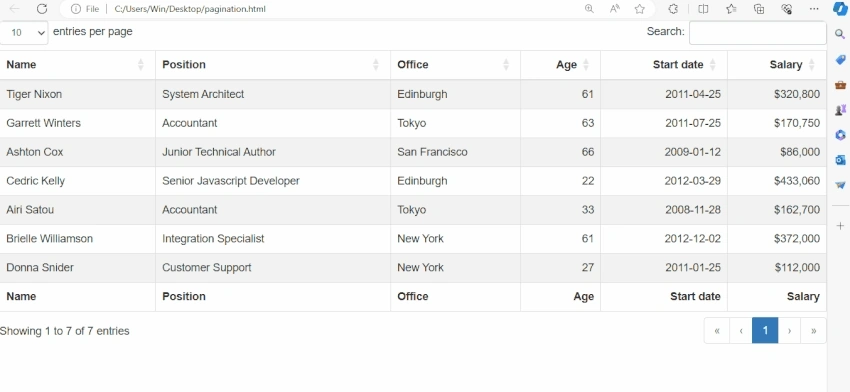Image resolution: width=850 pixels, height=392 pixels.
Task: Click Showing 1 to 7 of 7 entries
Action: click(65, 331)
